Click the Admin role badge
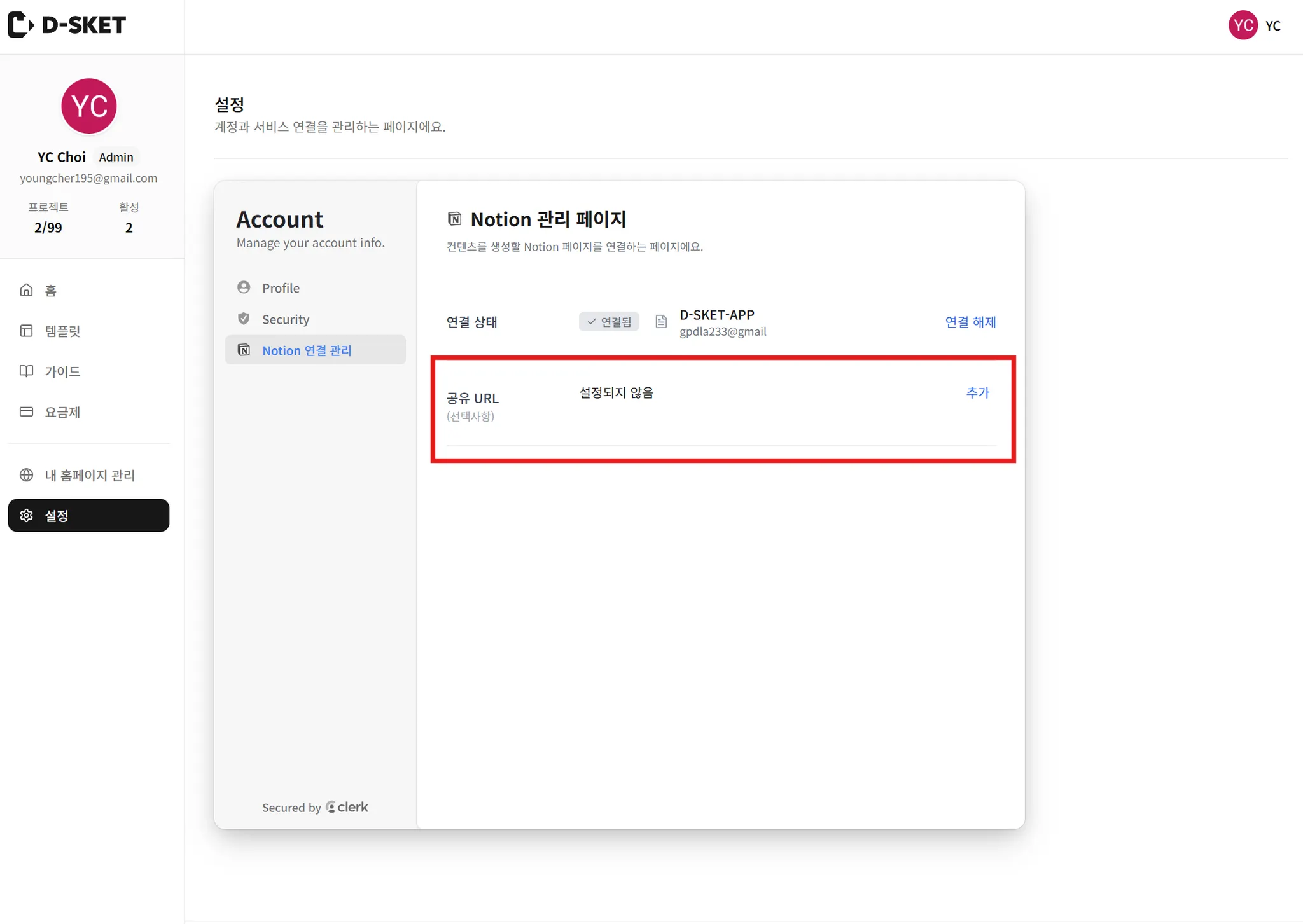 pyautogui.click(x=116, y=157)
